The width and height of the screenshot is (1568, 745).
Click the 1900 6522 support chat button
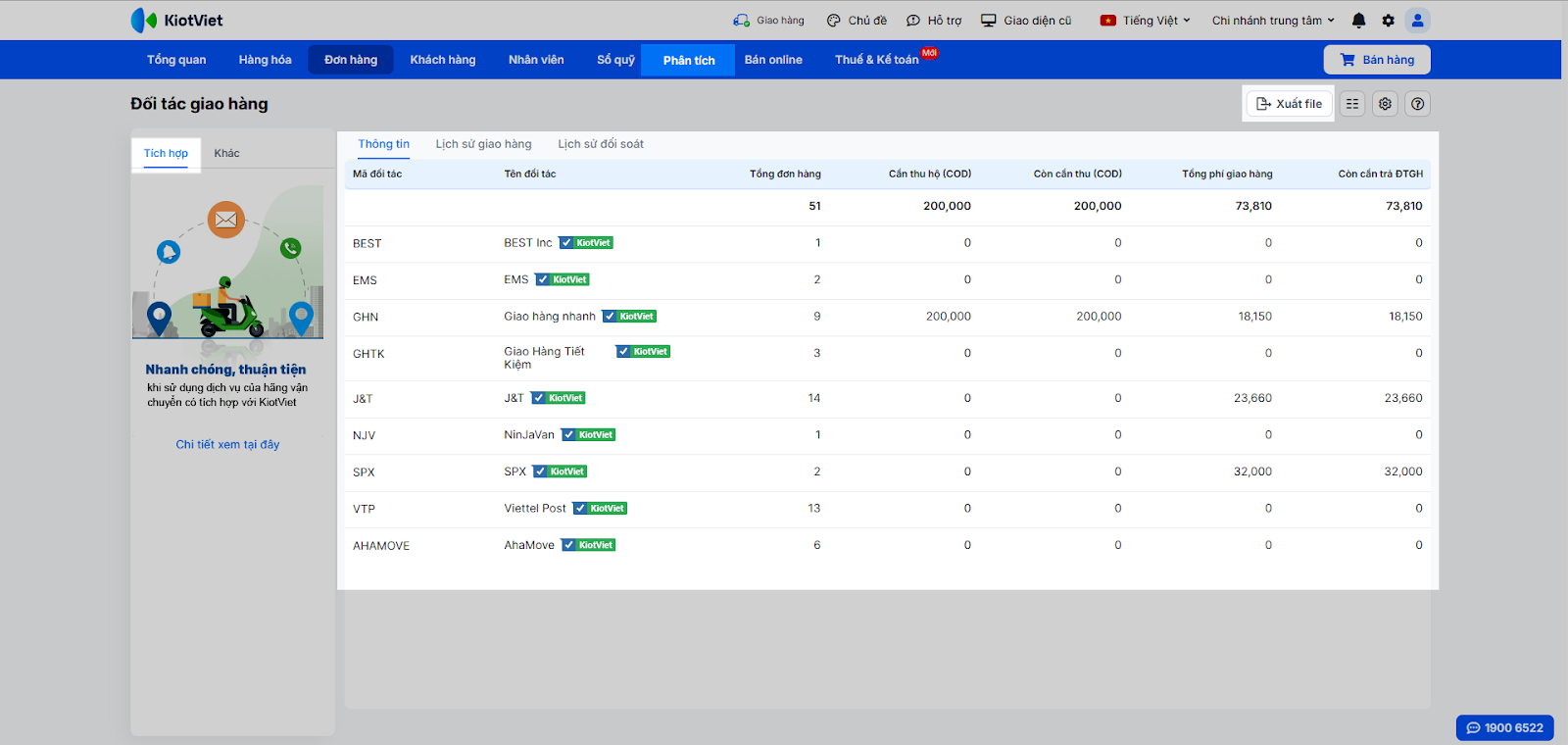(x=1504, y=727)
